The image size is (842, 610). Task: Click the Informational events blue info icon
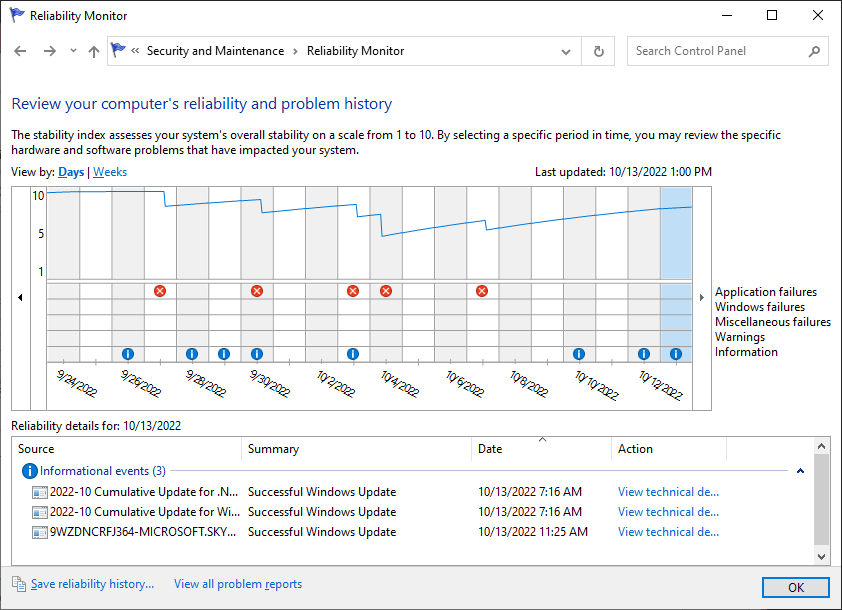tap(30, 471)
